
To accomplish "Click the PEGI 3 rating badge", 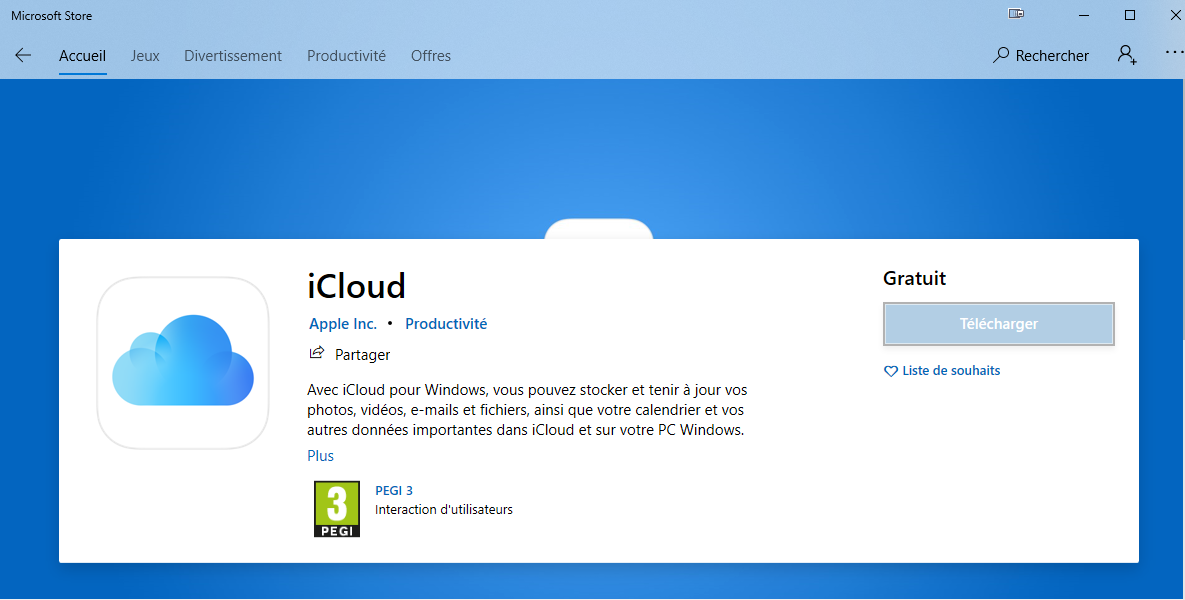I will [337, 509].
